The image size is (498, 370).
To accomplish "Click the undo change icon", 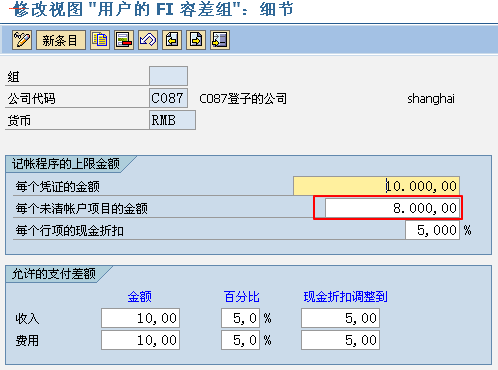I will click(148, 40).
